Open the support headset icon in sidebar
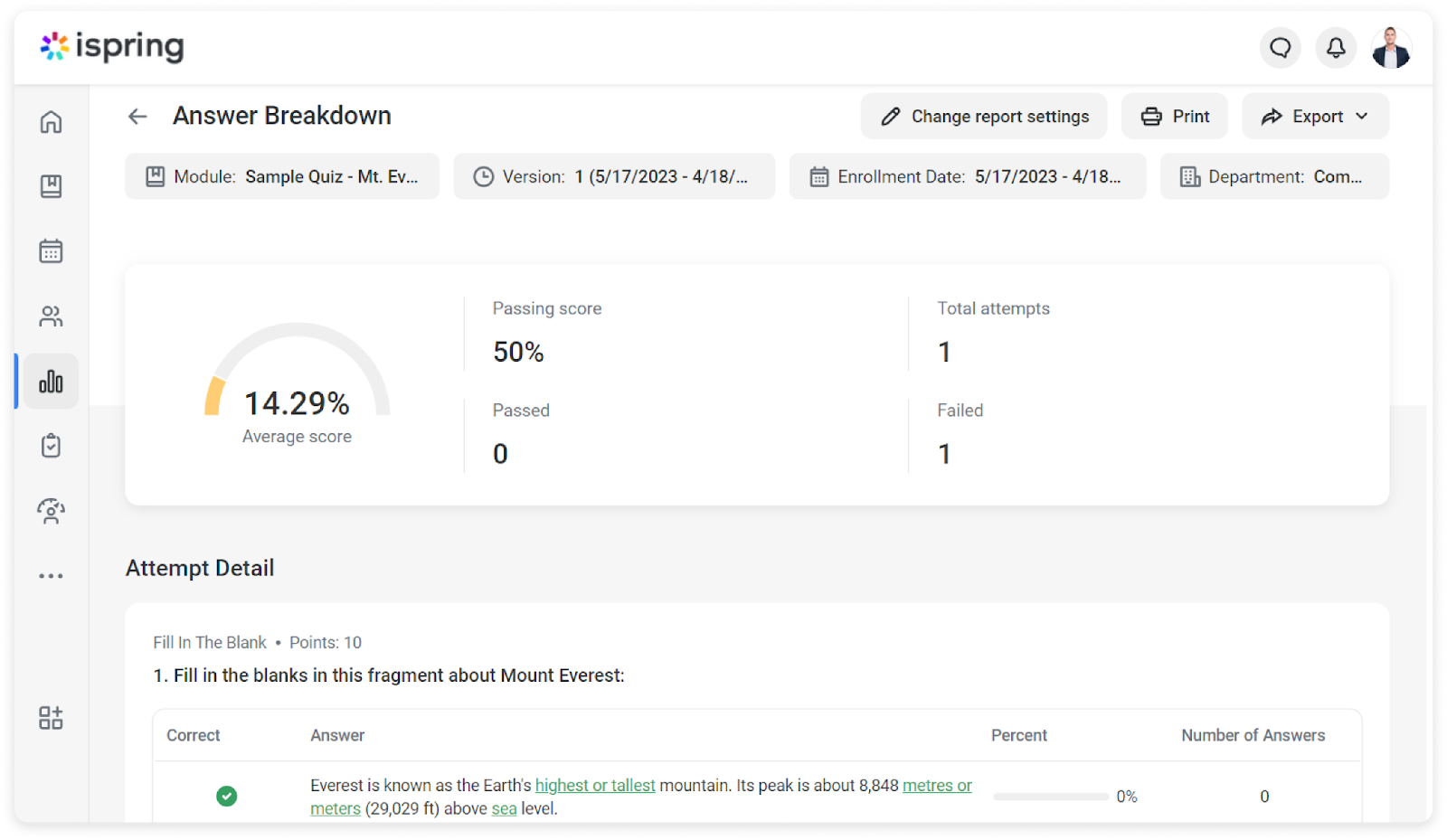Screen dimensions: 1447x840 point(51,511)
